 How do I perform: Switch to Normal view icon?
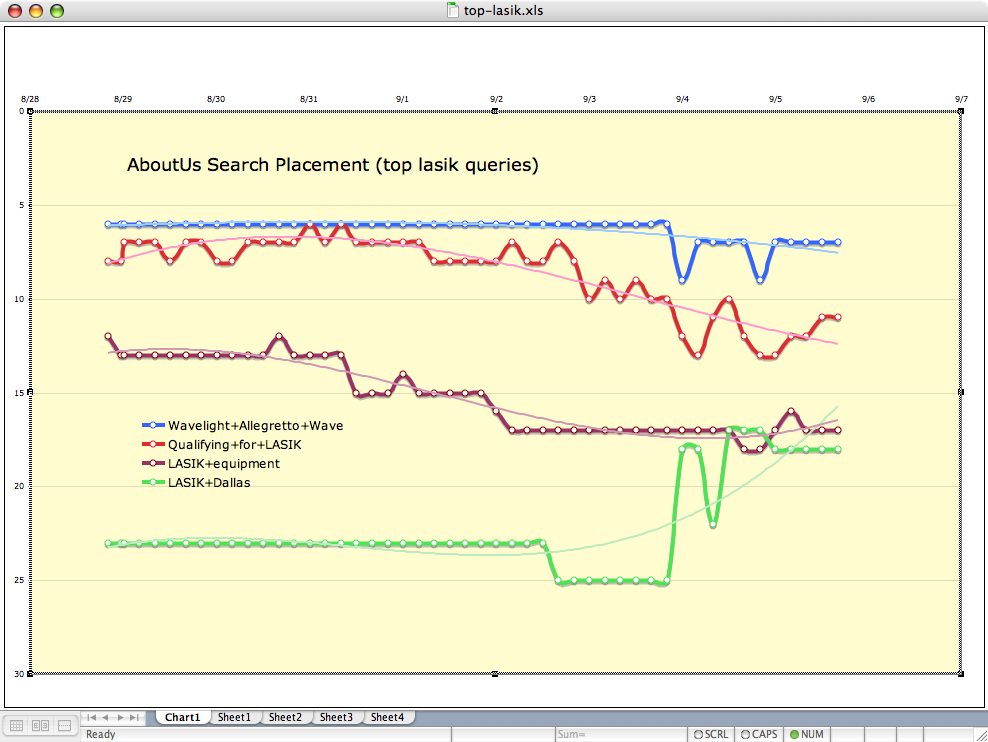pos(17,725)
